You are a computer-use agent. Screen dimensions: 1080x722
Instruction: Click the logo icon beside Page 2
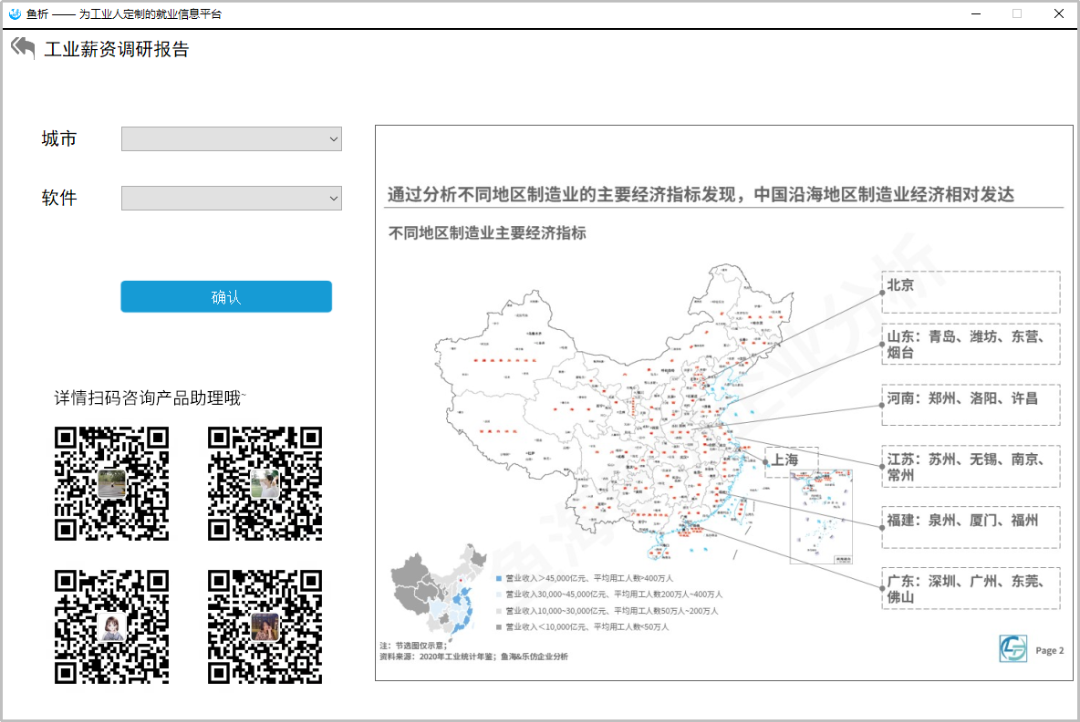(1013, 648)
